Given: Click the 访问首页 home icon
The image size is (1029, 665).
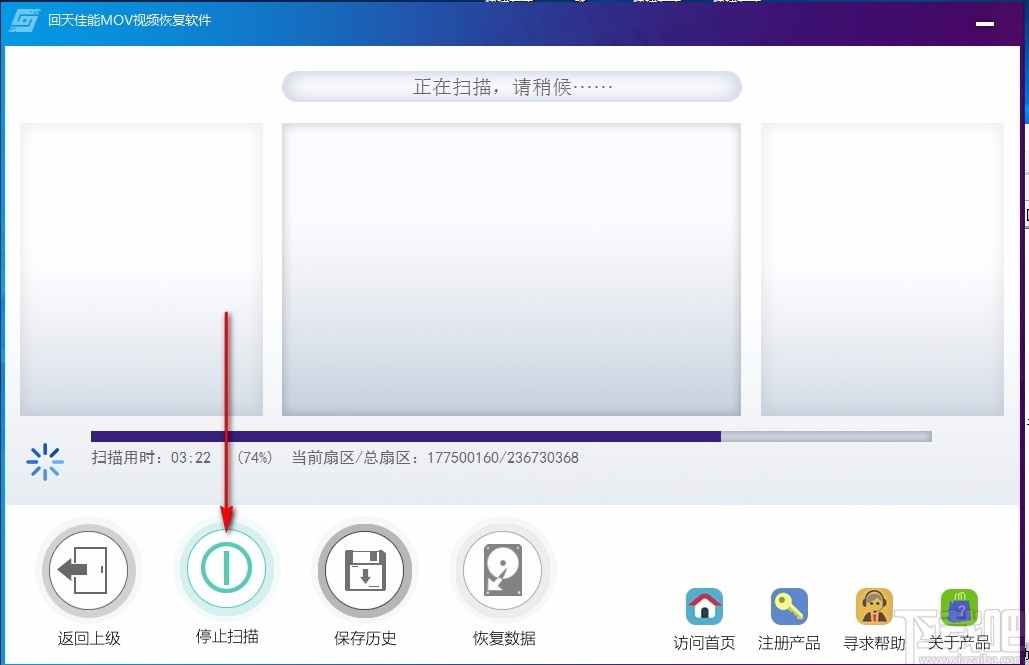Looking at the screenshot, I should click(704, 605).
